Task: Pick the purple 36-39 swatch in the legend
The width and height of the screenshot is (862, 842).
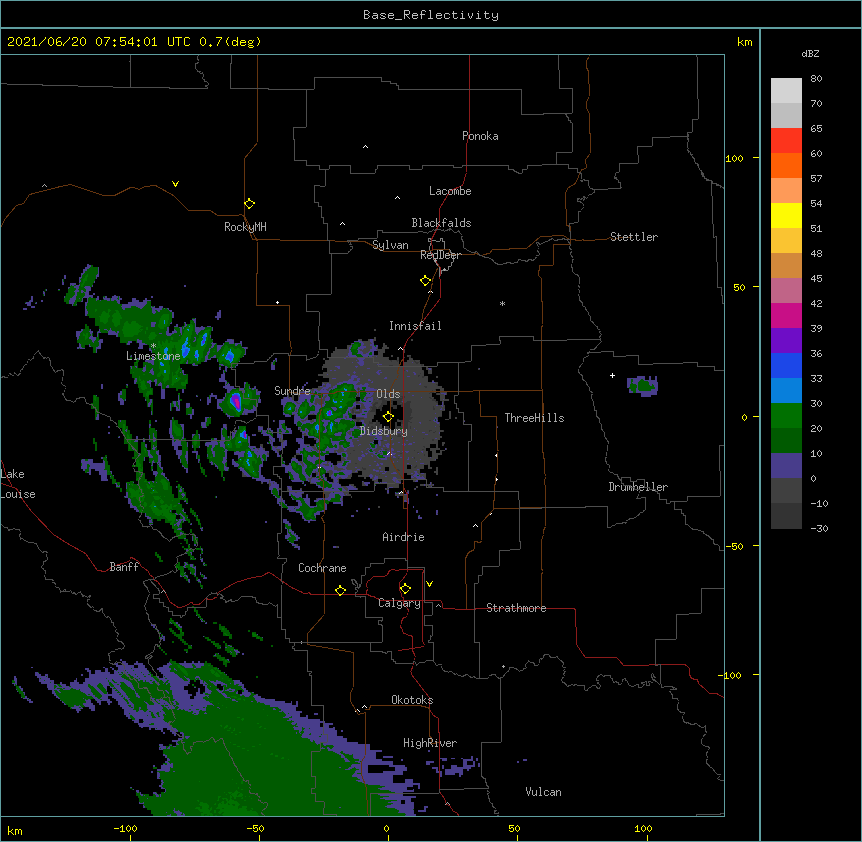Action: (x=786, y=341)
